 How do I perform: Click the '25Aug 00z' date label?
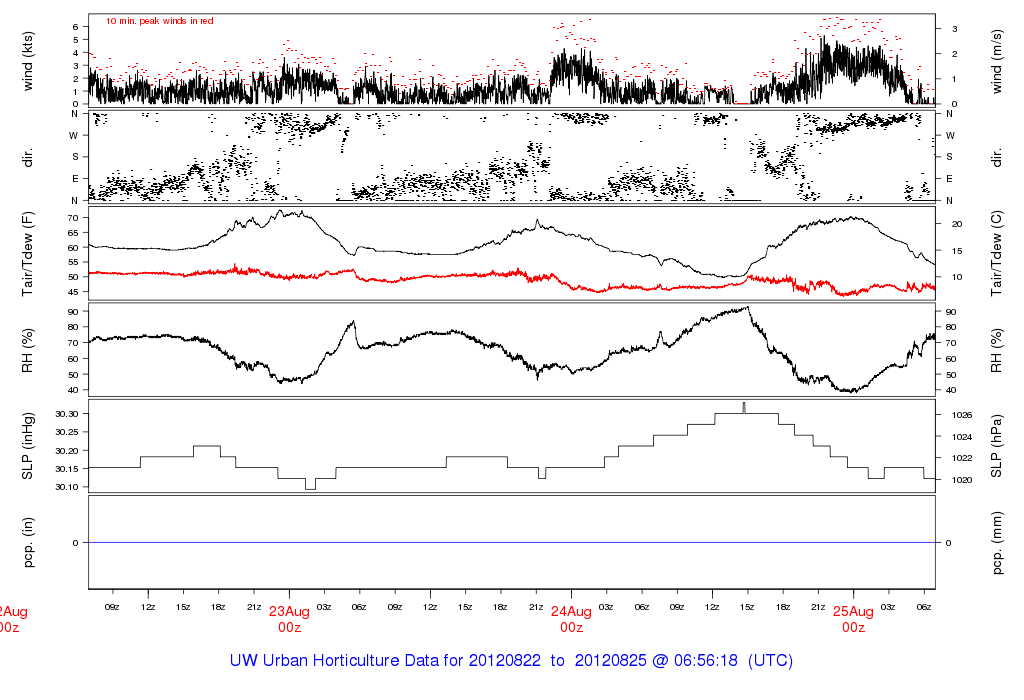click(854, 619)
